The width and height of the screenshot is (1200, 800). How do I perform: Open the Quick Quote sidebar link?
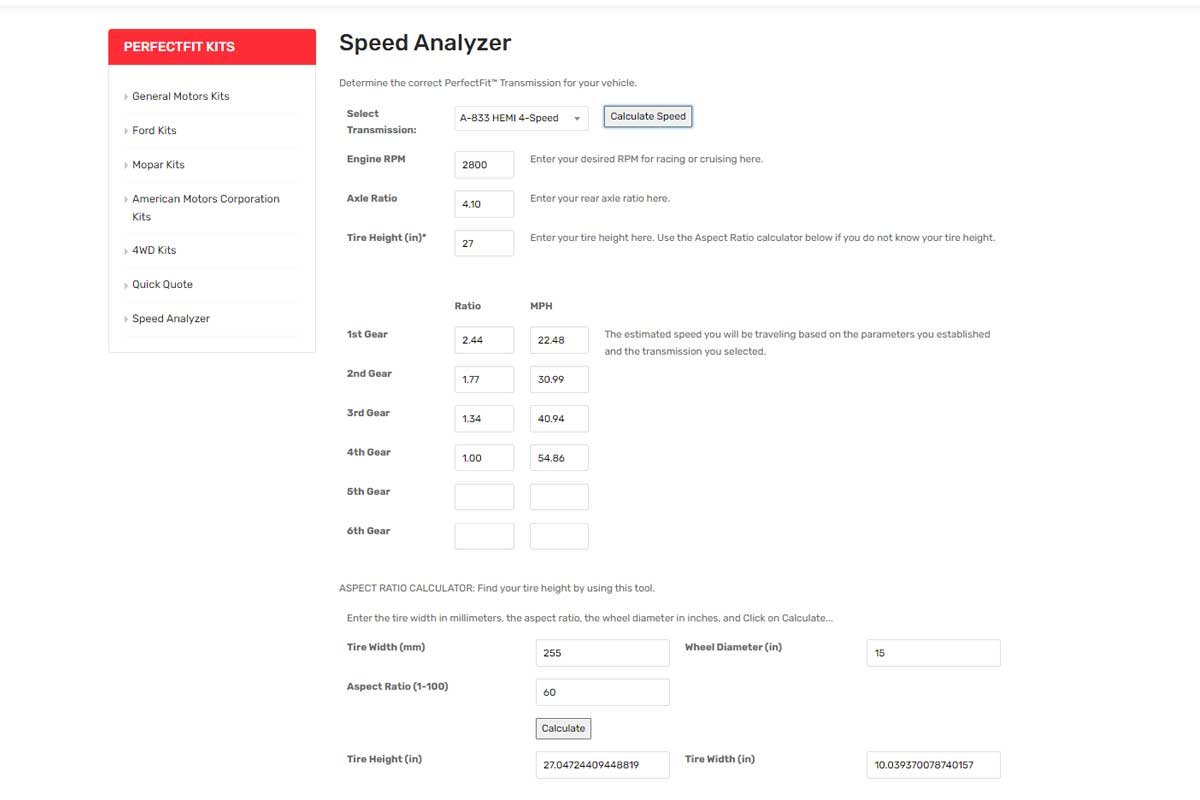[x=162, y=284]
